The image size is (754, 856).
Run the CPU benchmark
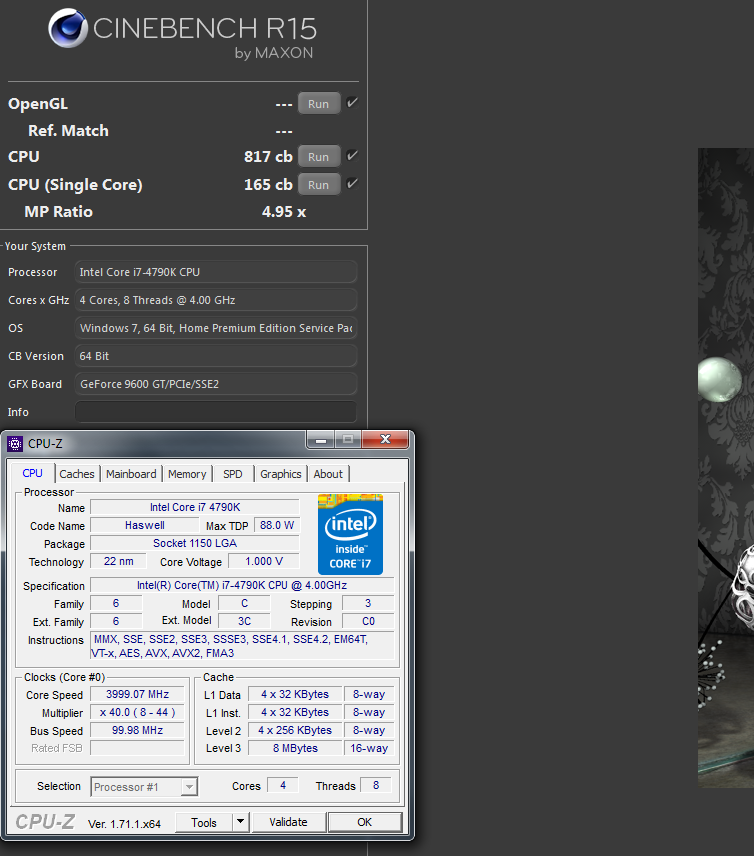click(x=319, y=157)
